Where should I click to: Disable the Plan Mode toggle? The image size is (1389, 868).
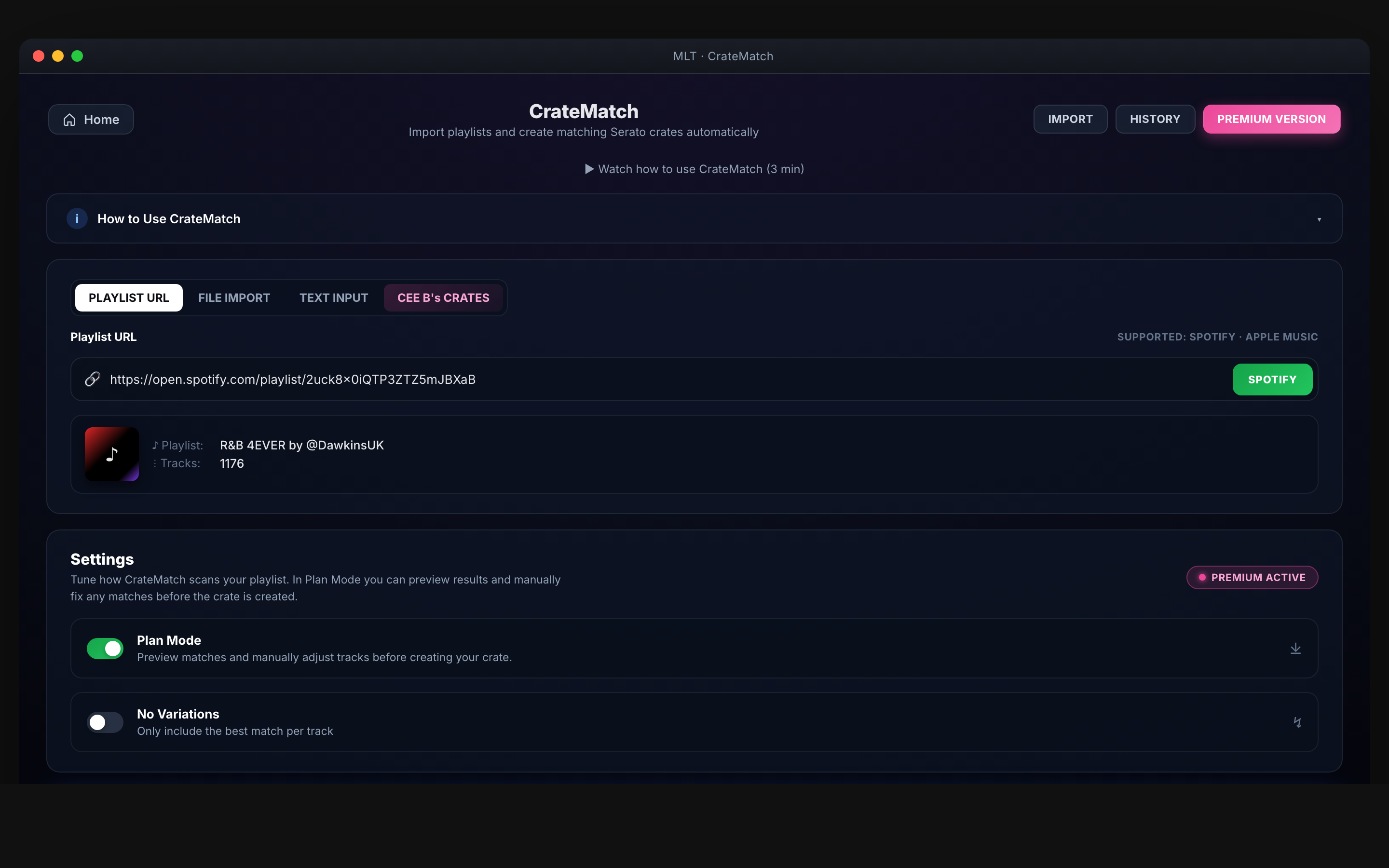point(105,648)
